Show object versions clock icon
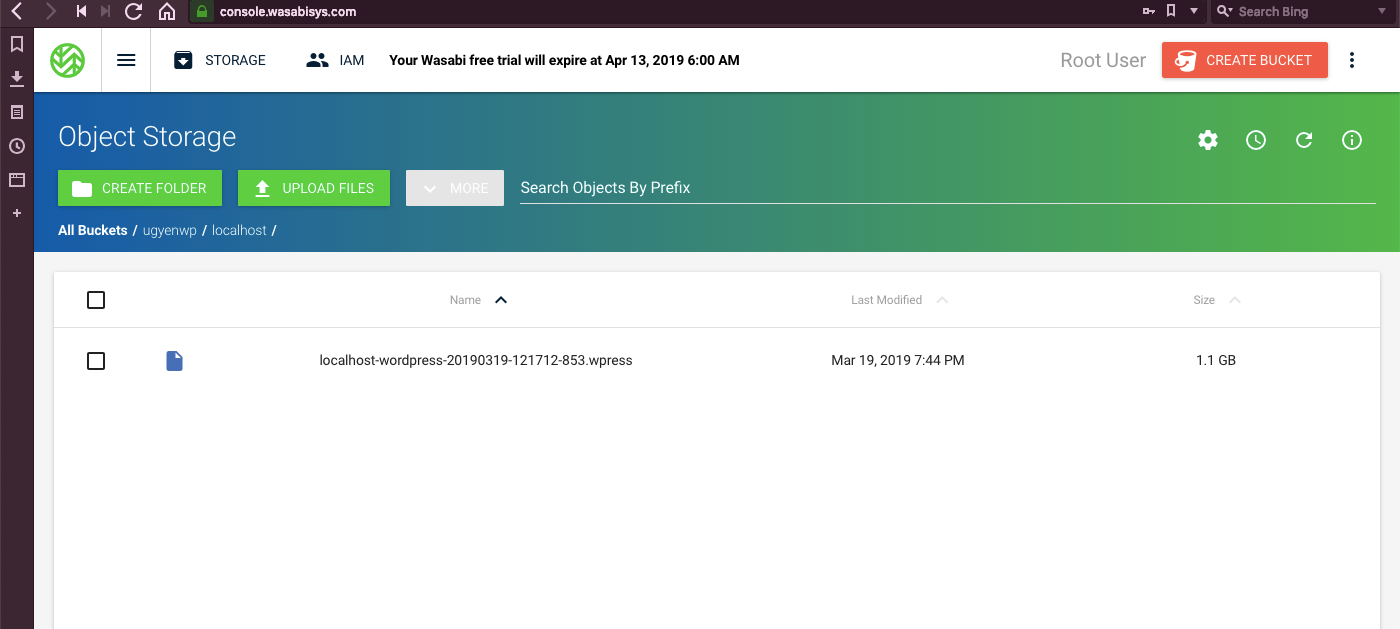 point(1256,140)
